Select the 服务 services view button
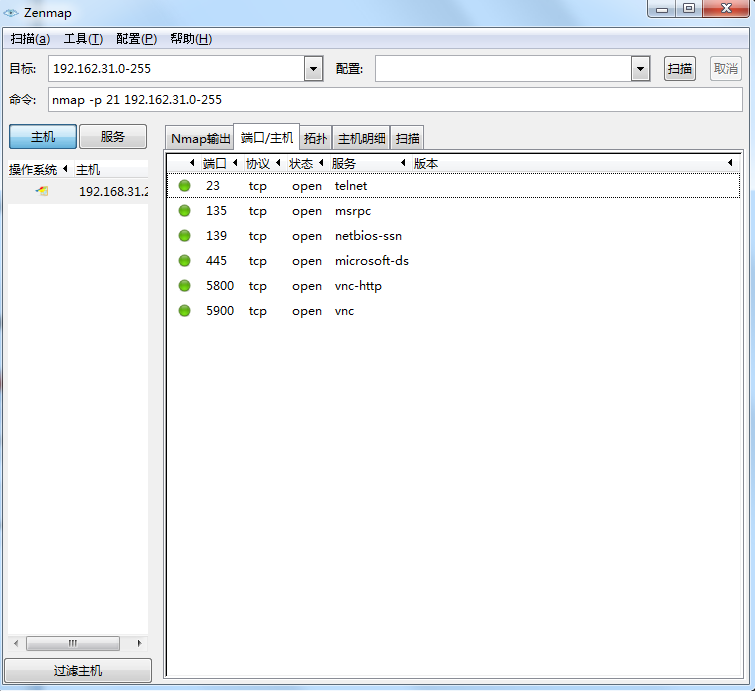This screenshot has height=691, width=755. (113, 137)
